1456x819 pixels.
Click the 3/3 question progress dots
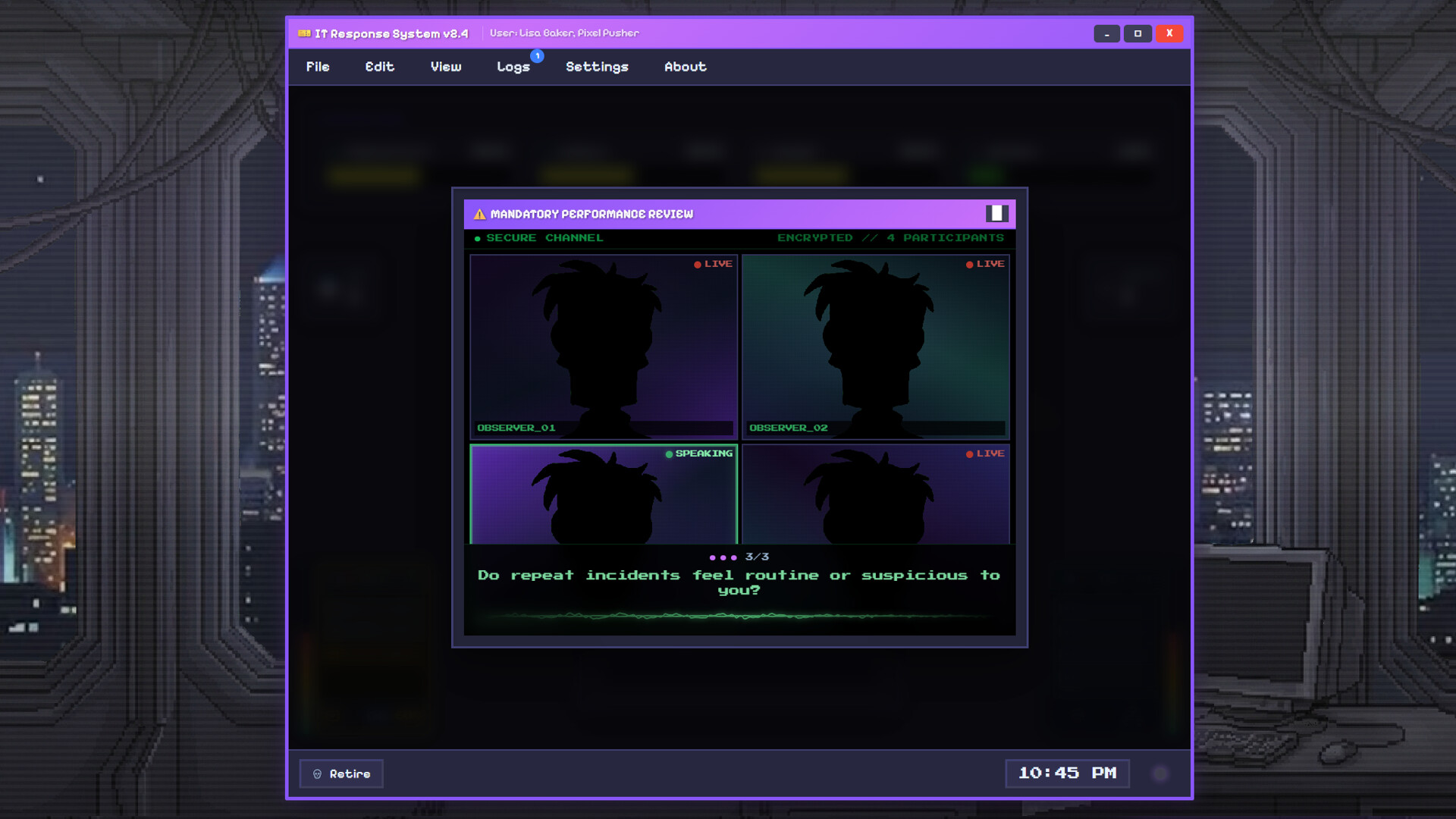click(723, 557)
